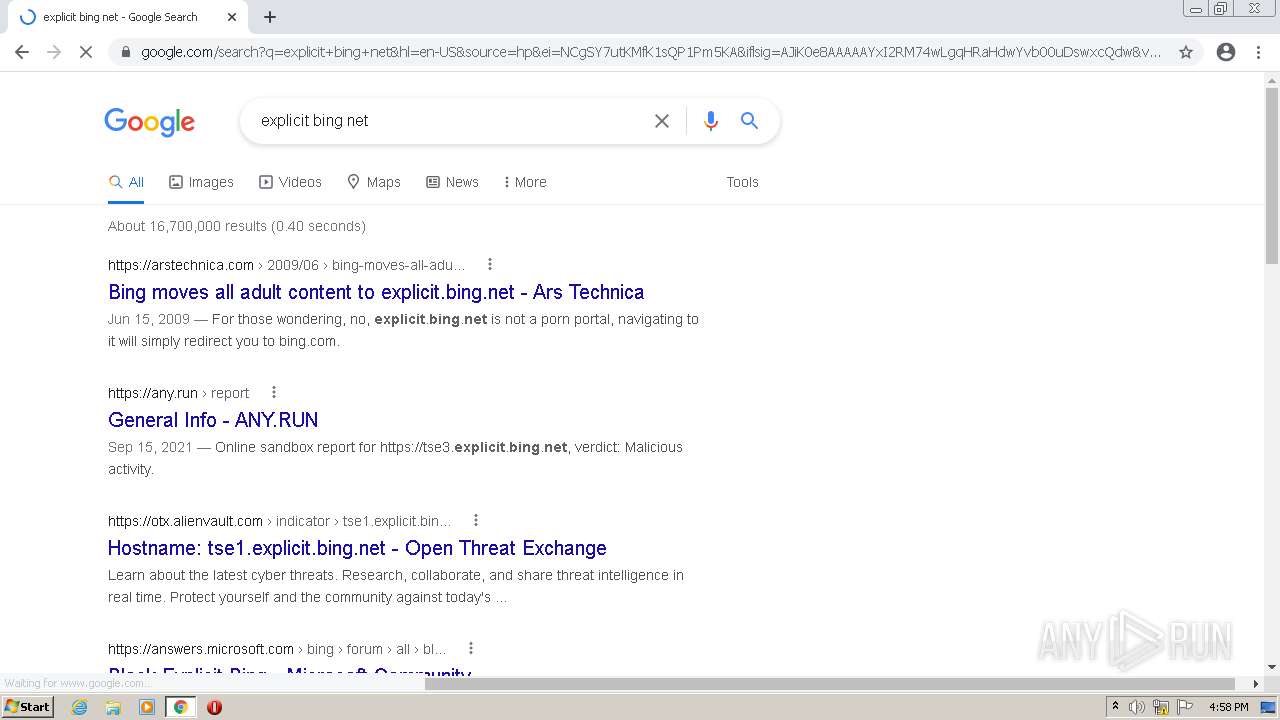The height and width of the screenshot is (720, 1280).
Task: Open options for Ars Technica result
Action: tap(490, 265)
